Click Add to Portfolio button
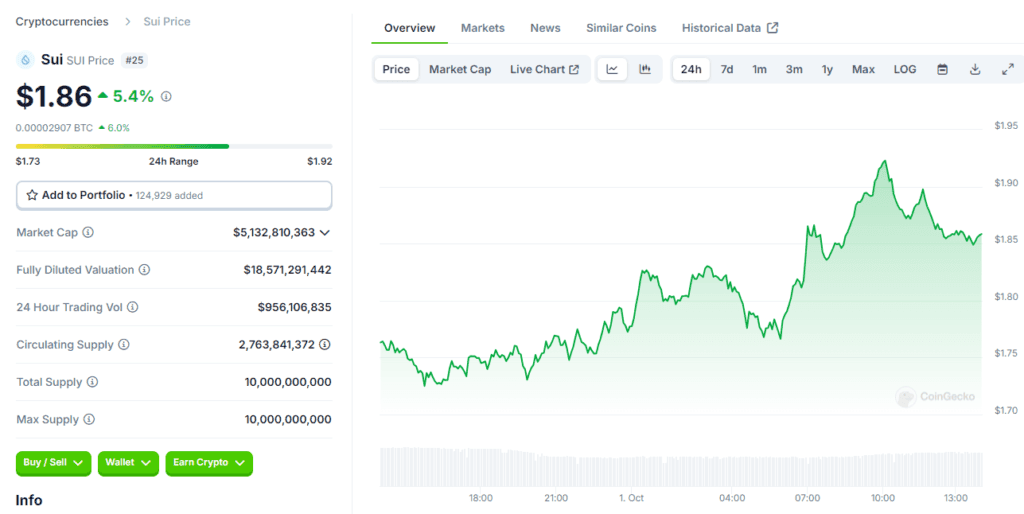Viewport: 1024px width, 514px height. point(174,195)
